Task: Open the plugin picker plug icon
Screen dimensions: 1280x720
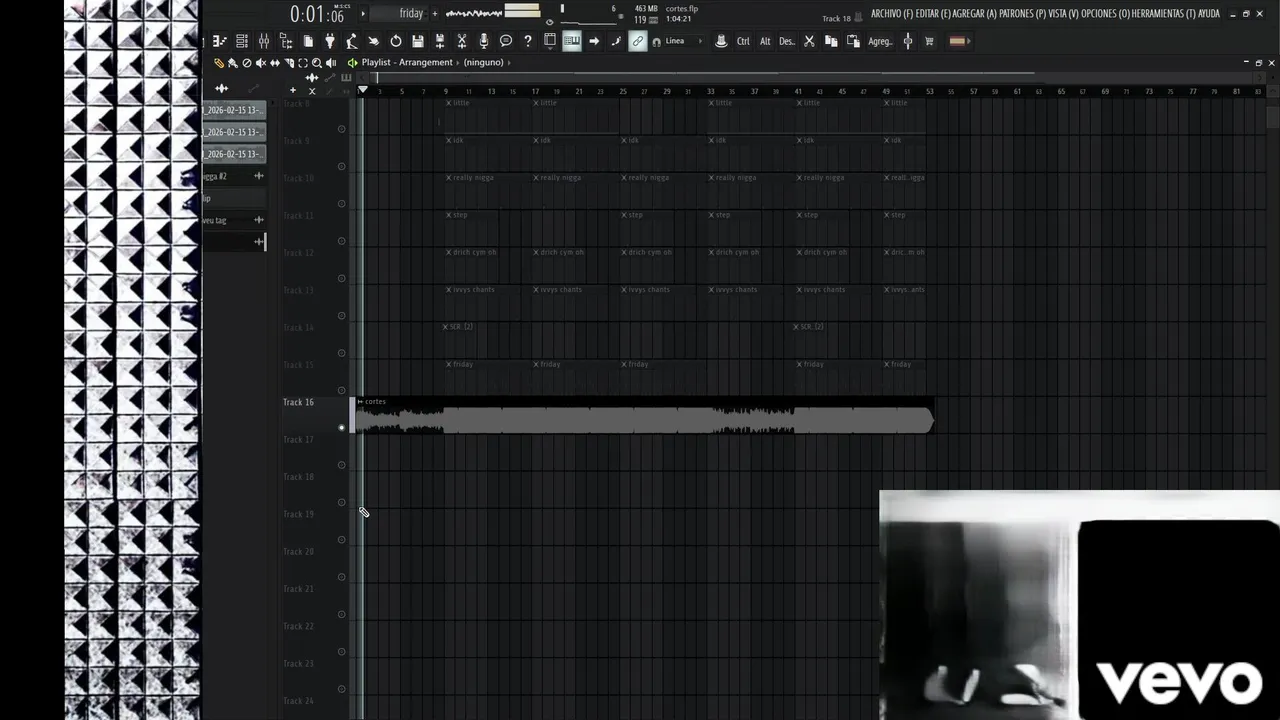Action: click(330, 41)
